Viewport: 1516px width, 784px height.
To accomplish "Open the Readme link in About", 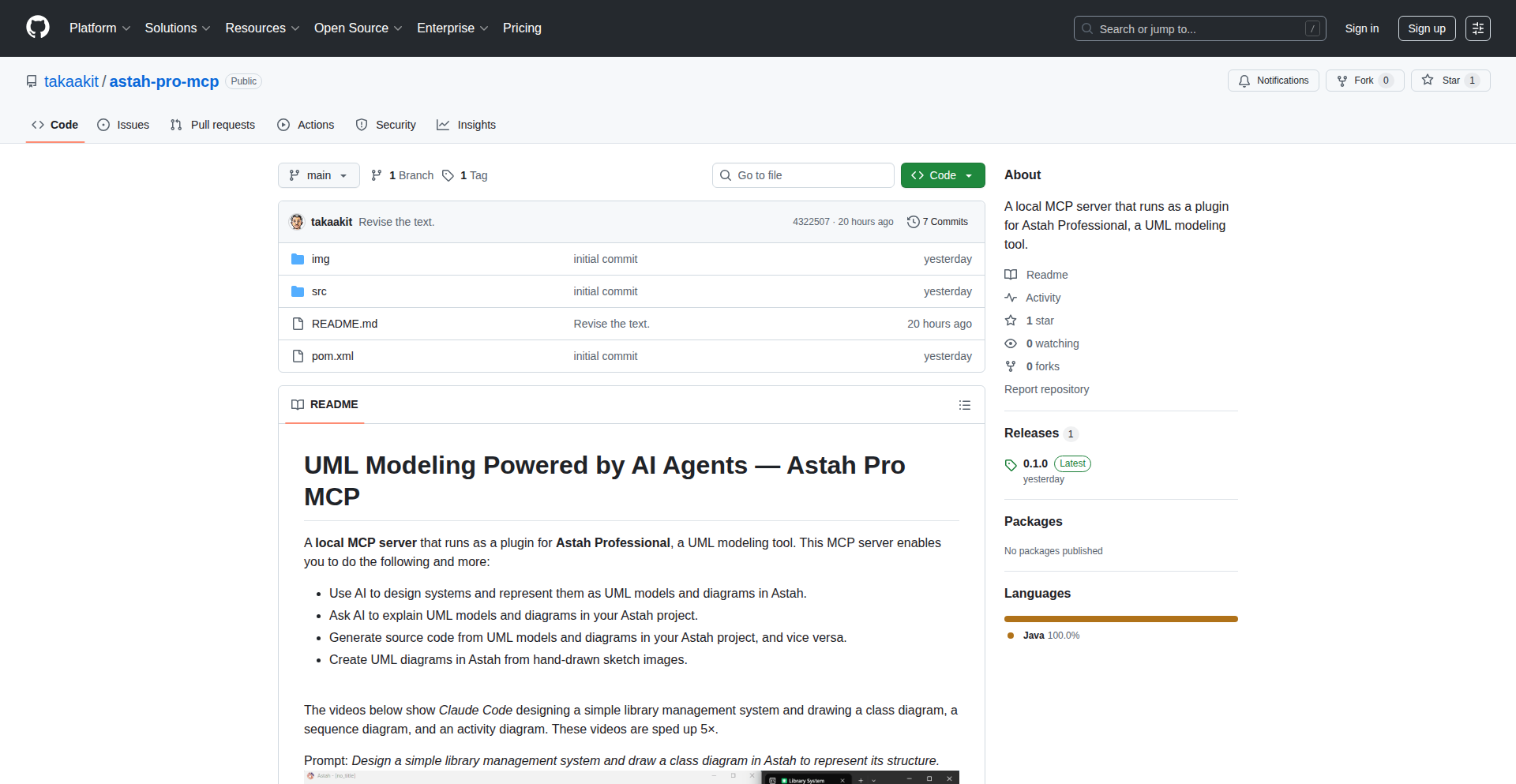I will click(x=1036, y=275).
